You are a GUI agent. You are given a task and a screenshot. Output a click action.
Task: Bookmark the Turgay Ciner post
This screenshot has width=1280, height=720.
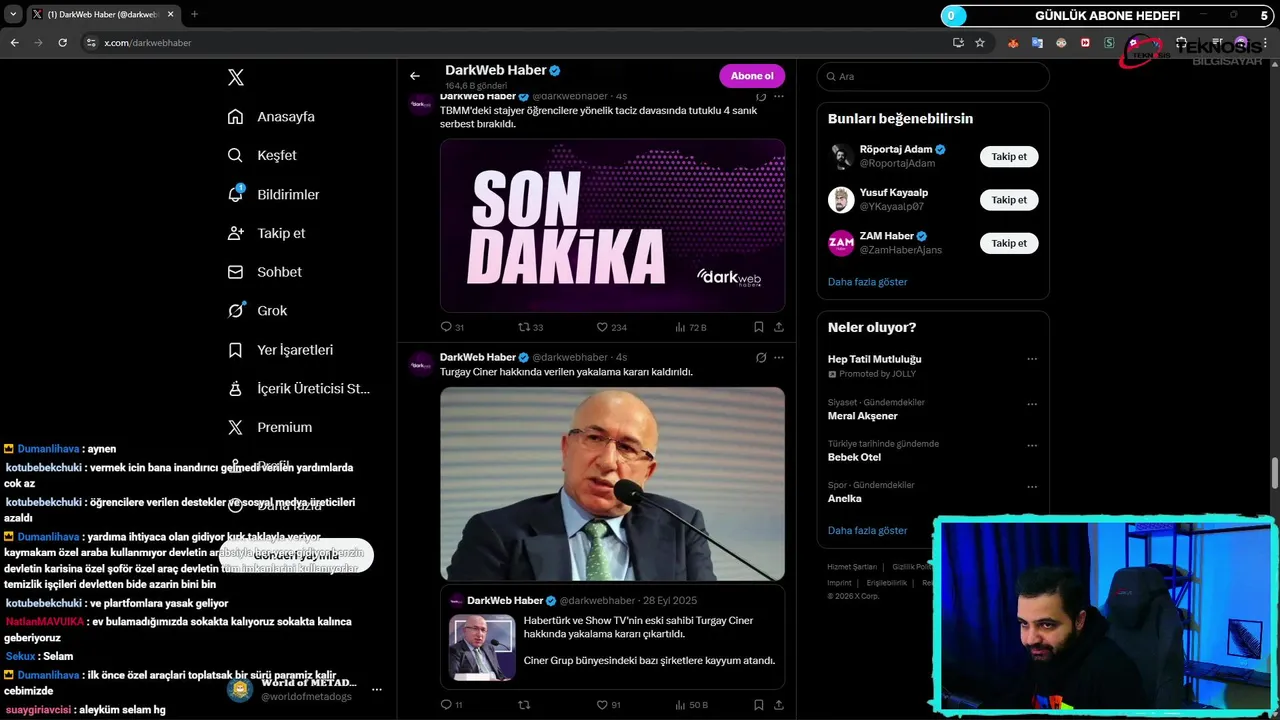tap(759, 705)
